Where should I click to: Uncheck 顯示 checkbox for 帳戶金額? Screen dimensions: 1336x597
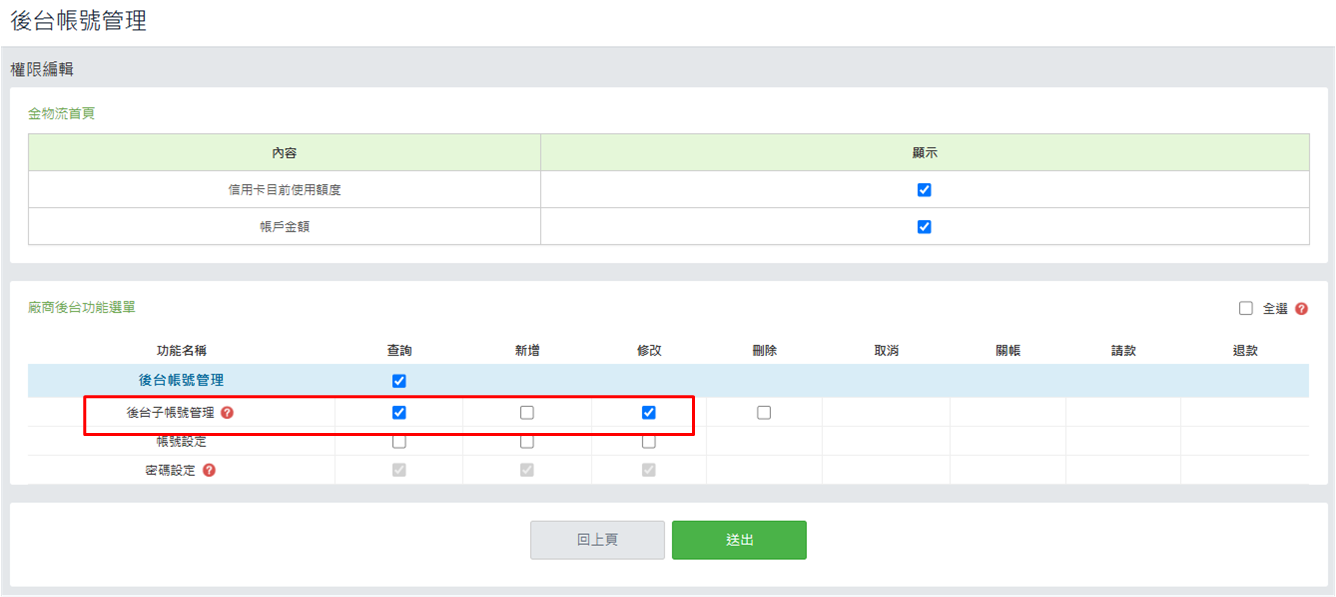click(x=924, y=227)
